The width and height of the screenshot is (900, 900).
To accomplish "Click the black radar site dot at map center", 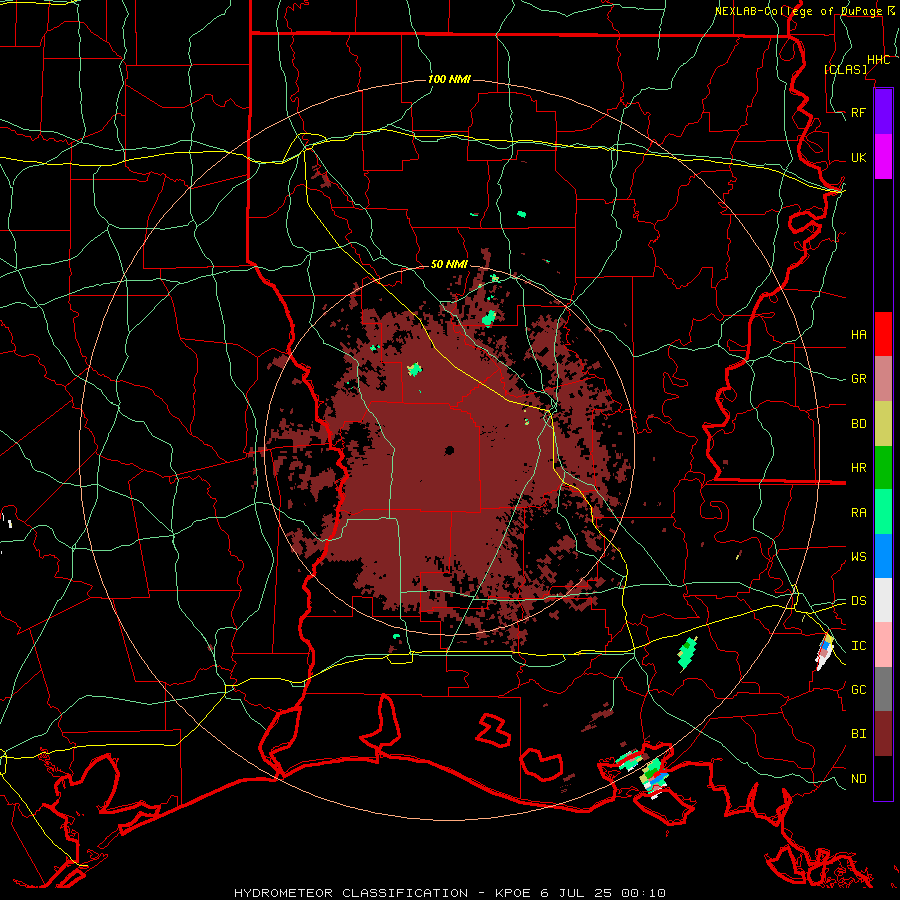I will (449, 450).
